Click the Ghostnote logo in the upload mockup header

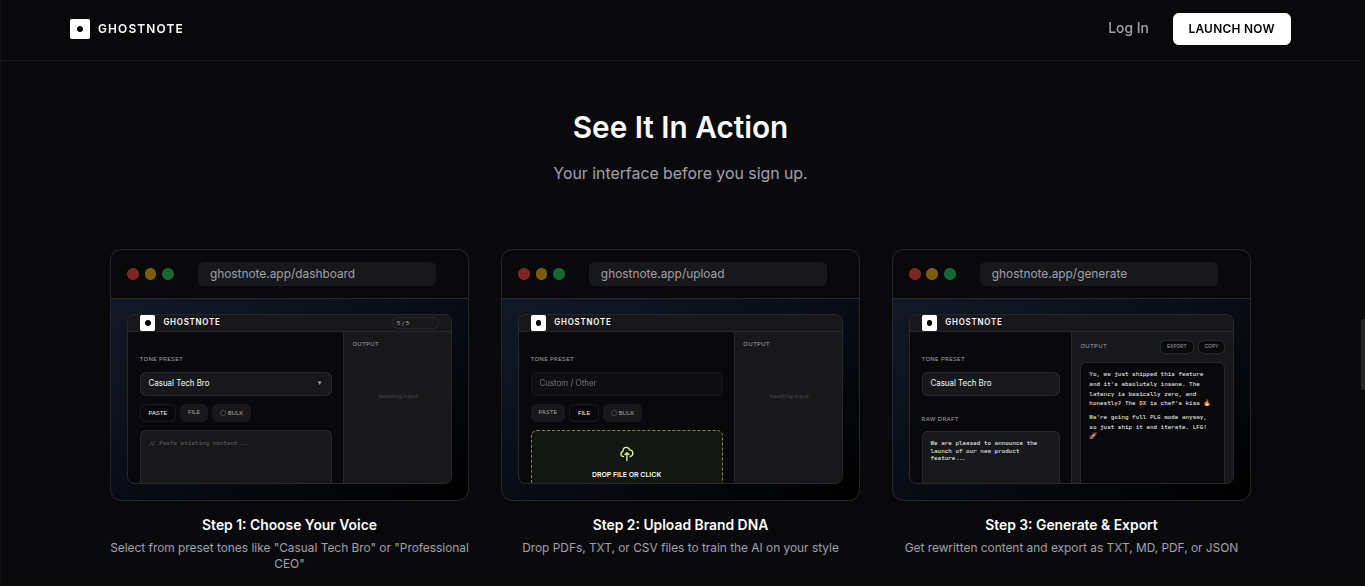(537, 321)
